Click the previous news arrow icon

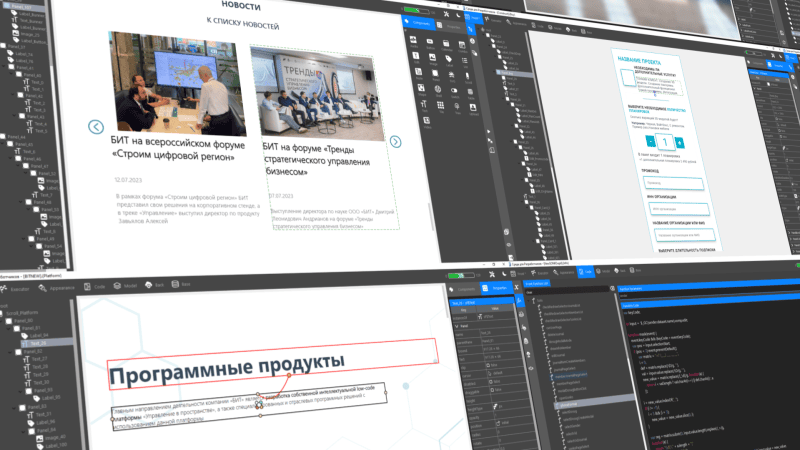click(96, 126)
